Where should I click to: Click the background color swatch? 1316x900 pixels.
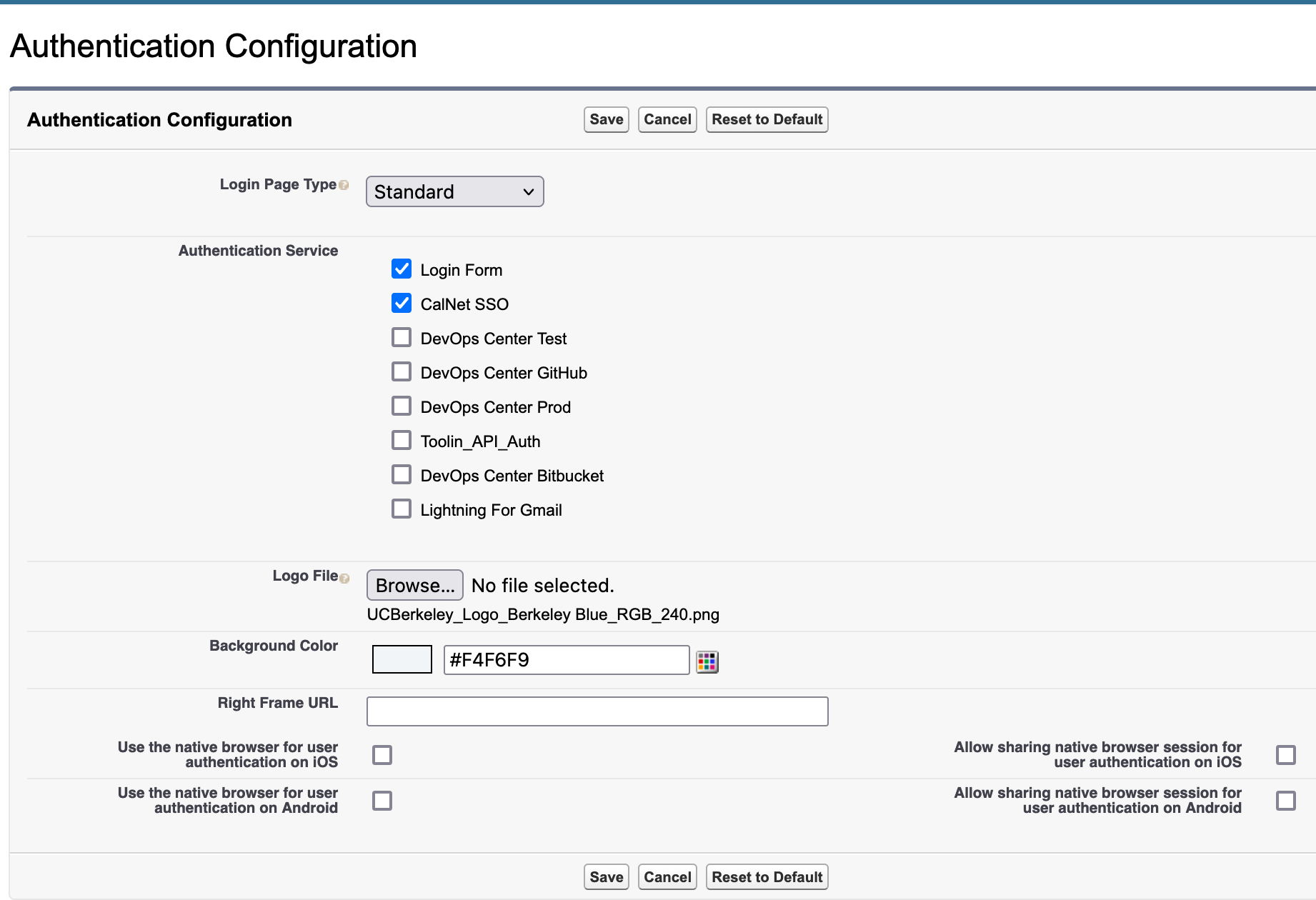click(401, 659)
